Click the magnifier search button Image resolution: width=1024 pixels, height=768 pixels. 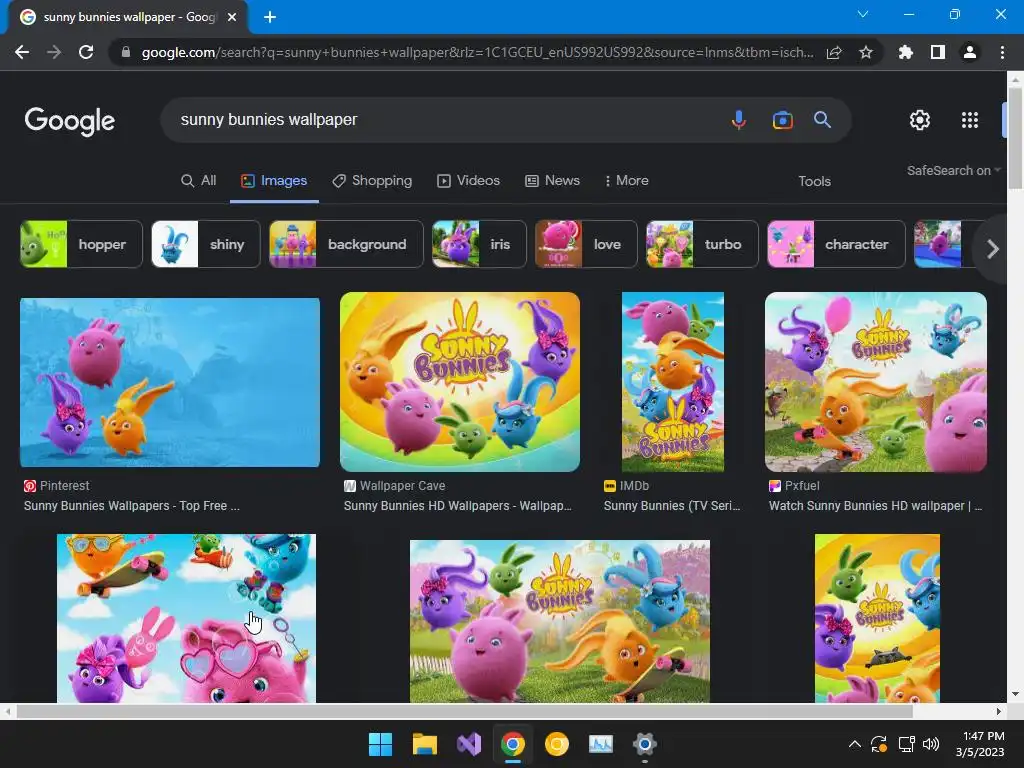tap(822, 120)
